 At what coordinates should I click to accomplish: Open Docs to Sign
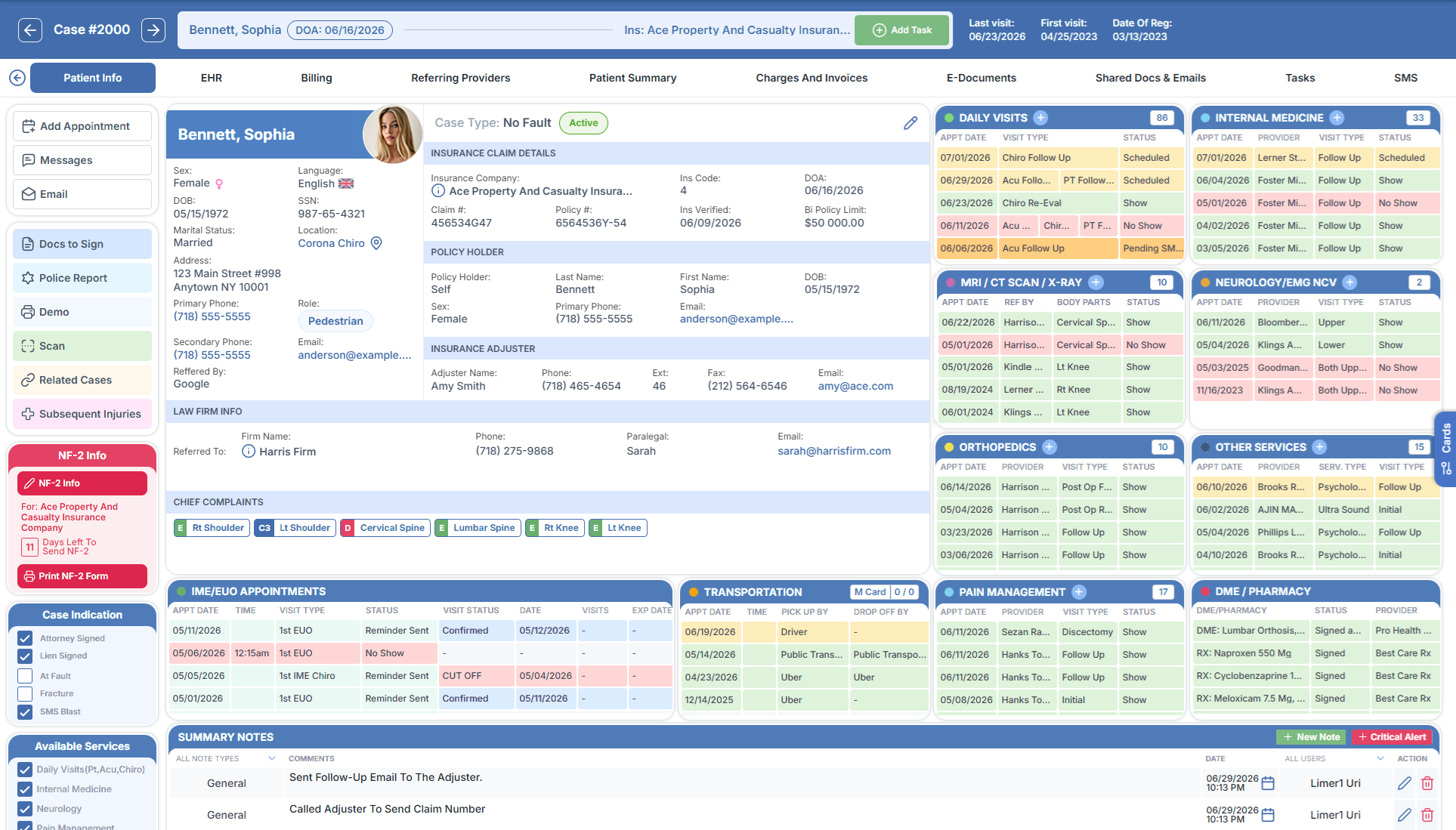tap(82, 244)
